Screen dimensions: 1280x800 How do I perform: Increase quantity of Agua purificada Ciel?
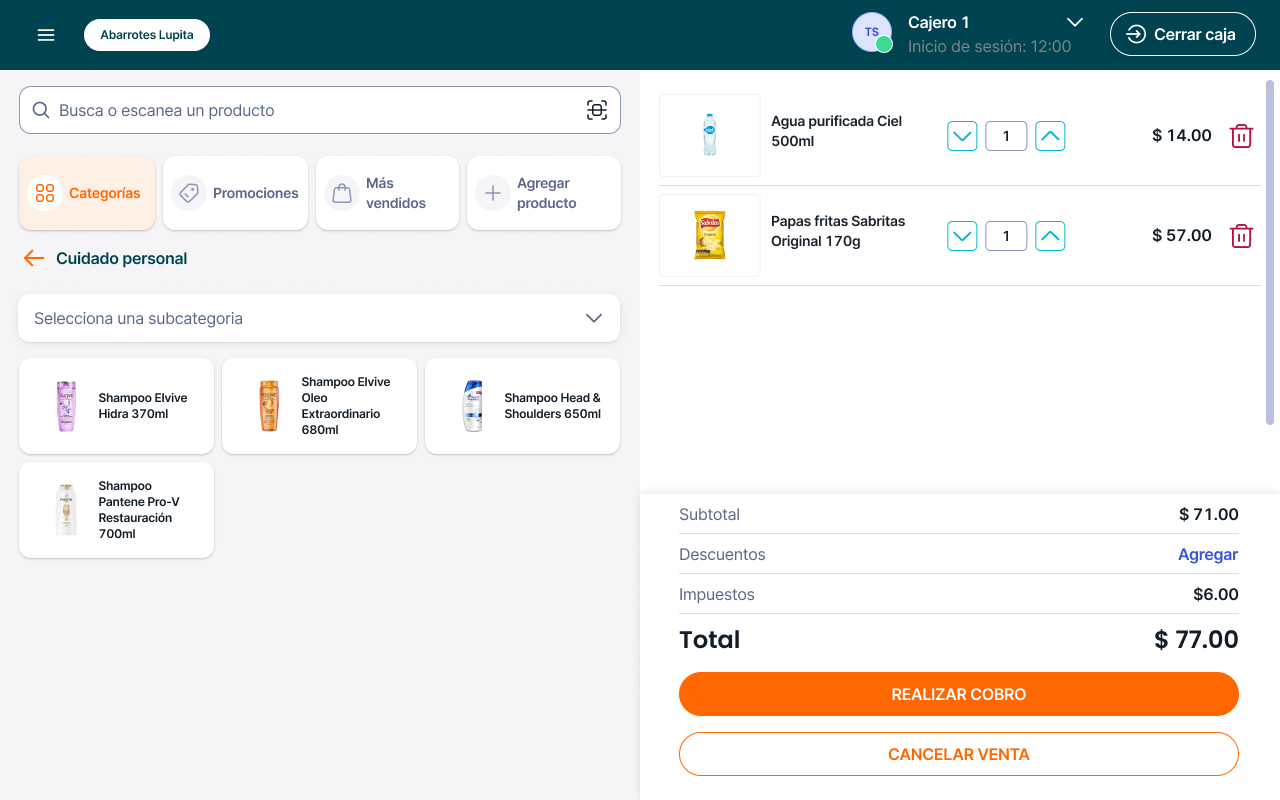1050,136
